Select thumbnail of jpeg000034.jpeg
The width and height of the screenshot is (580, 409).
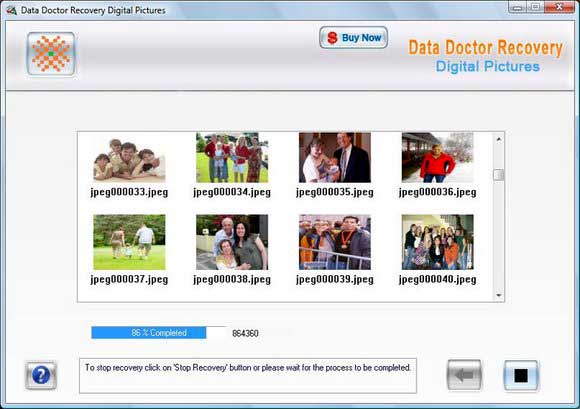pos(232,158)
